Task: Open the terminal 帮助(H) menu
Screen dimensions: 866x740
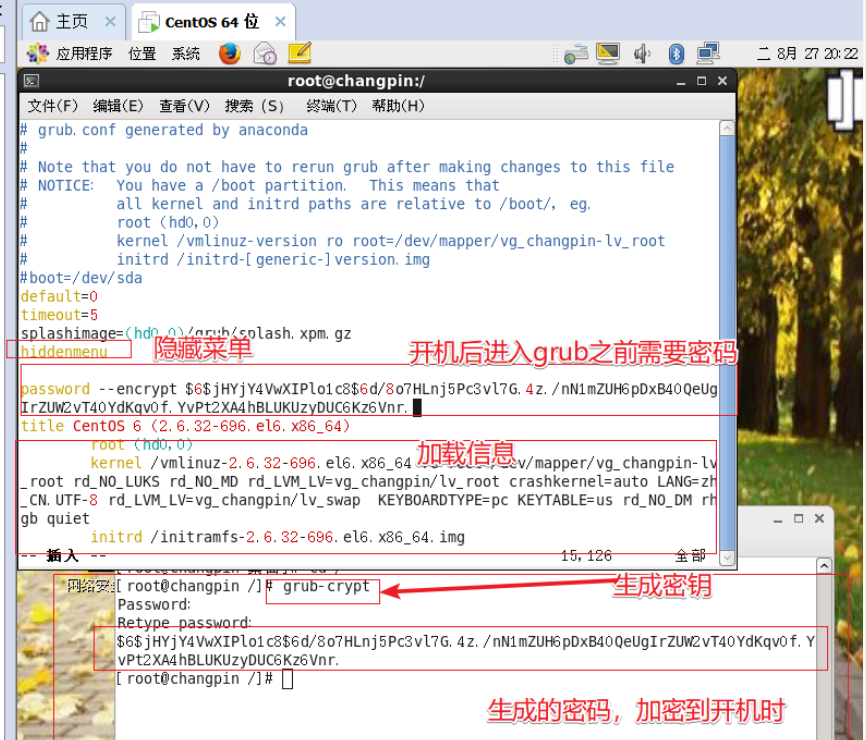Action: (x=398, y=105)
